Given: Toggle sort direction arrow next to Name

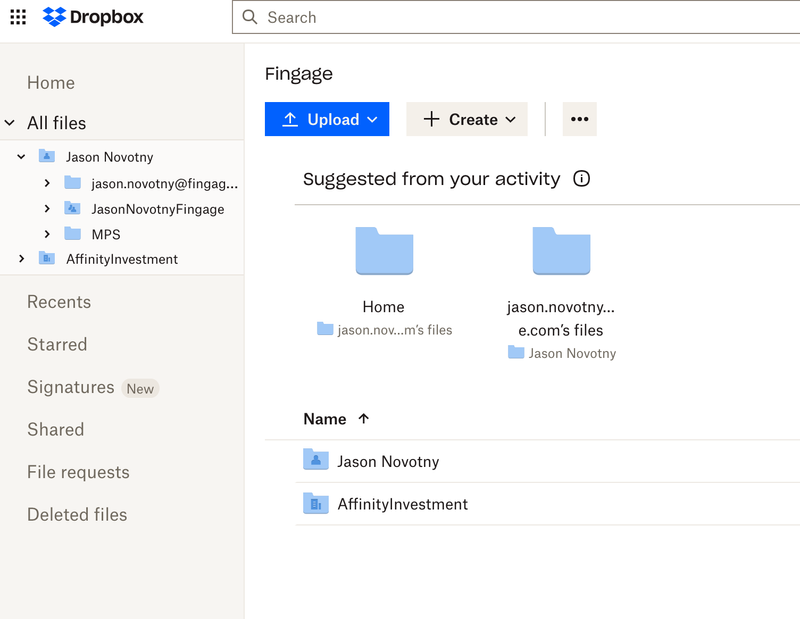Looking at the screenshot, I should coord(363,419).
